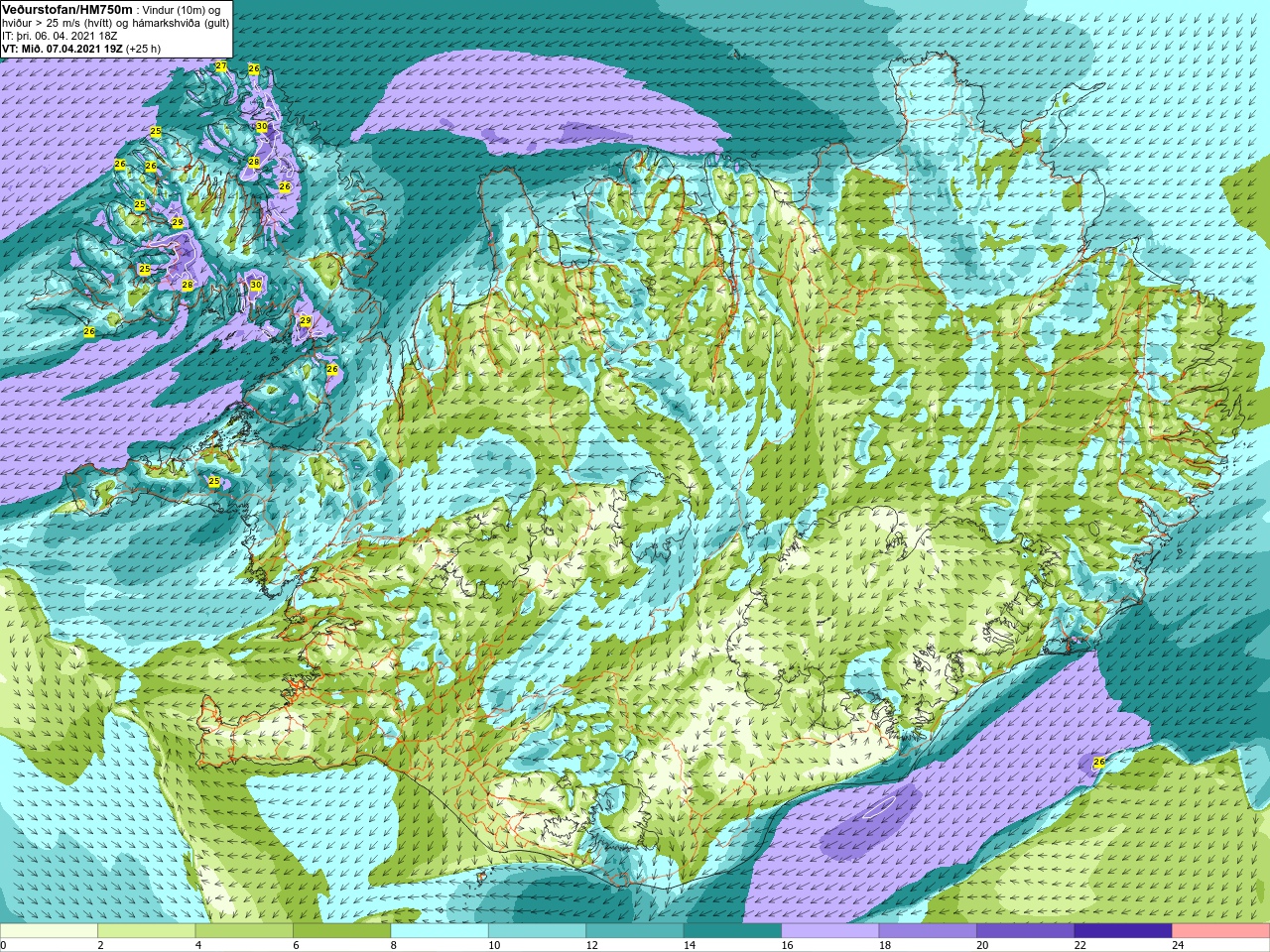1270x952 pixels.
Task: Click the legend scale label "24"
Action: click(1178, 945)
